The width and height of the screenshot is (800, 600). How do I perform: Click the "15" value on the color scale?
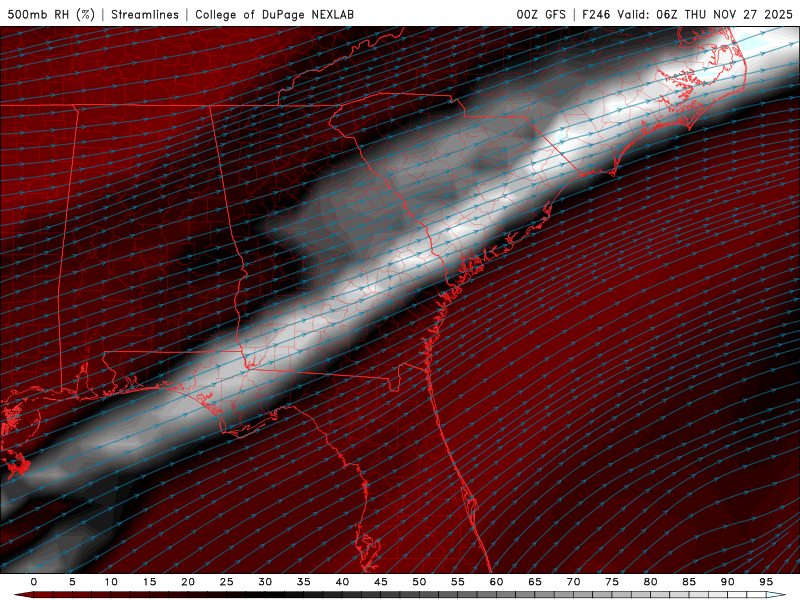pyautogui.click(x=149, y=582)
